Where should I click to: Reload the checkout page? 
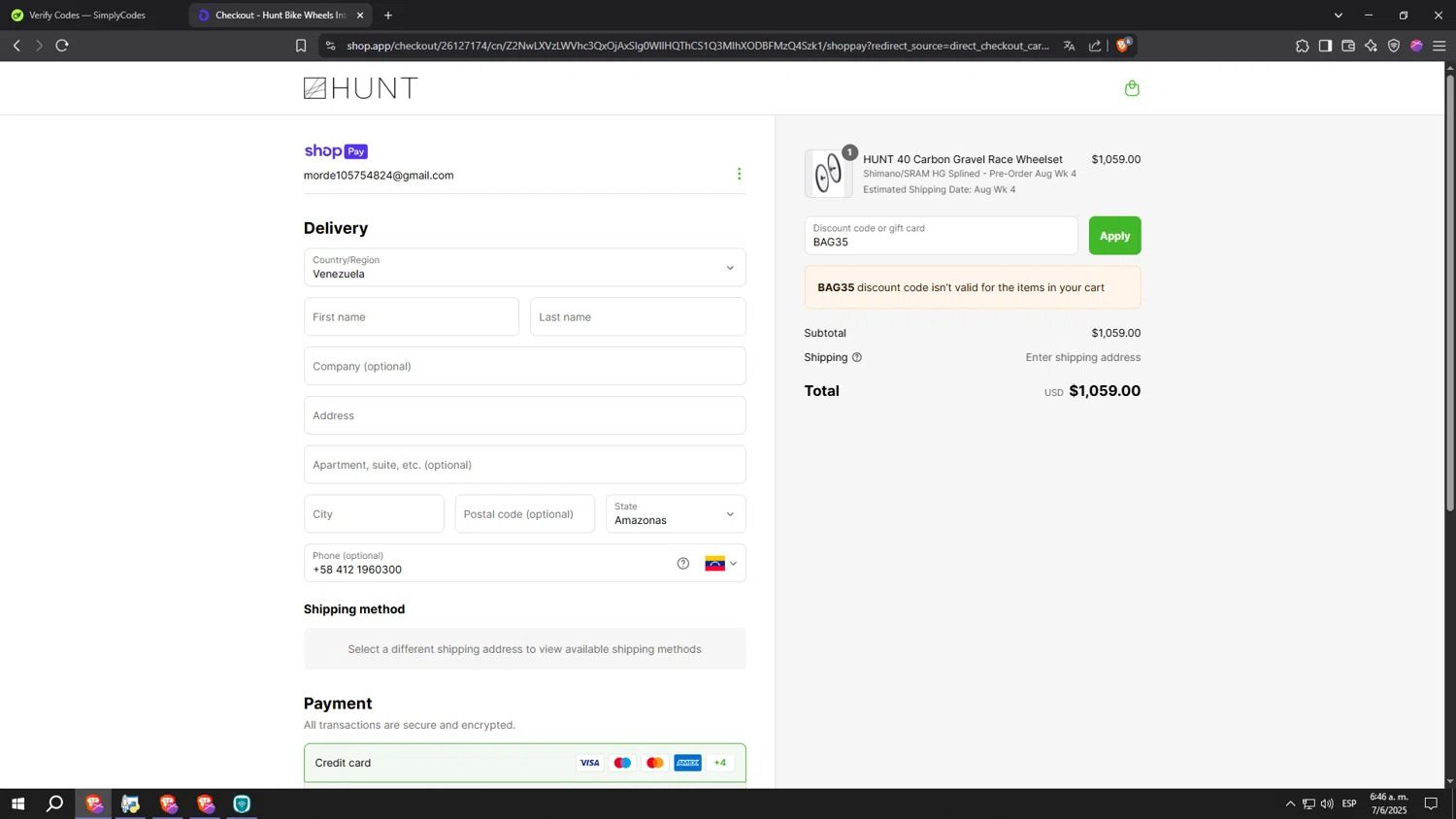click(62, 46)
